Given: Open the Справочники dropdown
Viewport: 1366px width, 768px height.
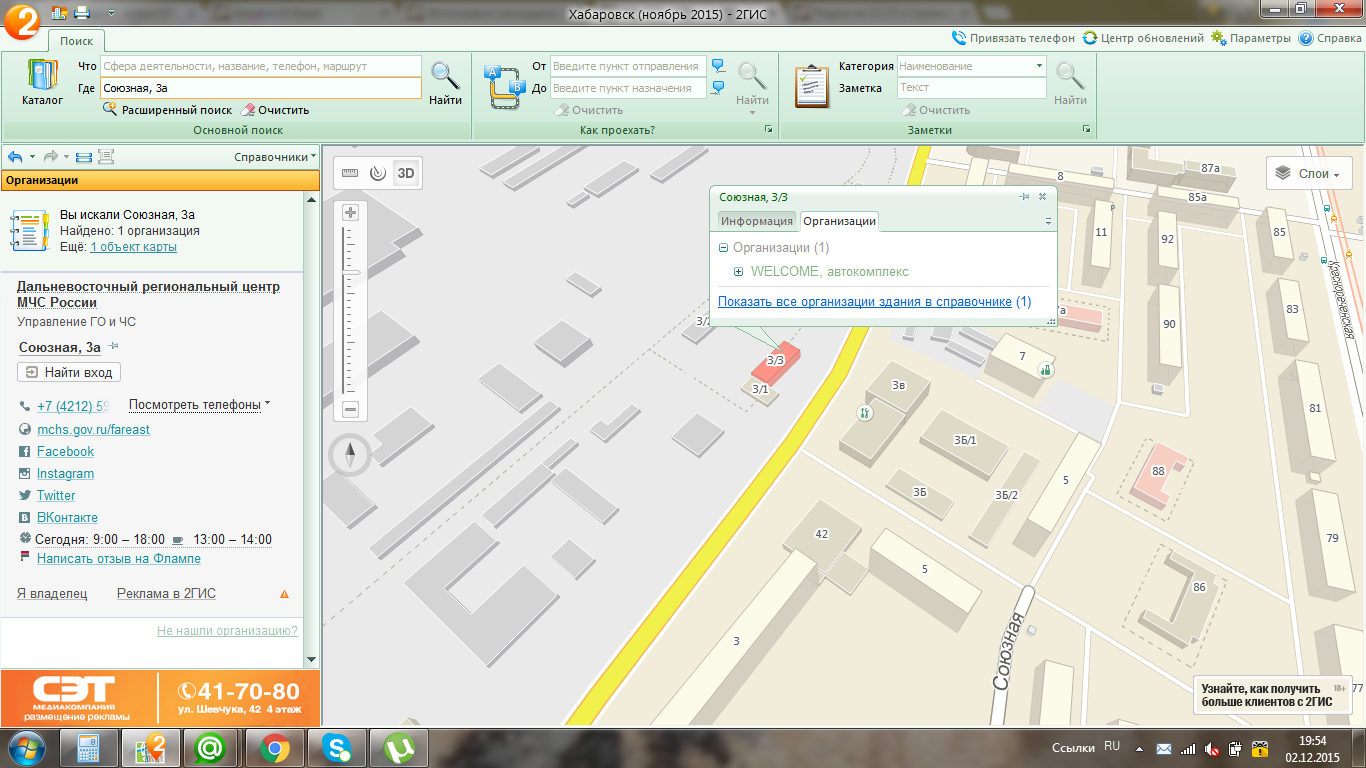Looking at the screenshot, I should click(x=275, y=157).
